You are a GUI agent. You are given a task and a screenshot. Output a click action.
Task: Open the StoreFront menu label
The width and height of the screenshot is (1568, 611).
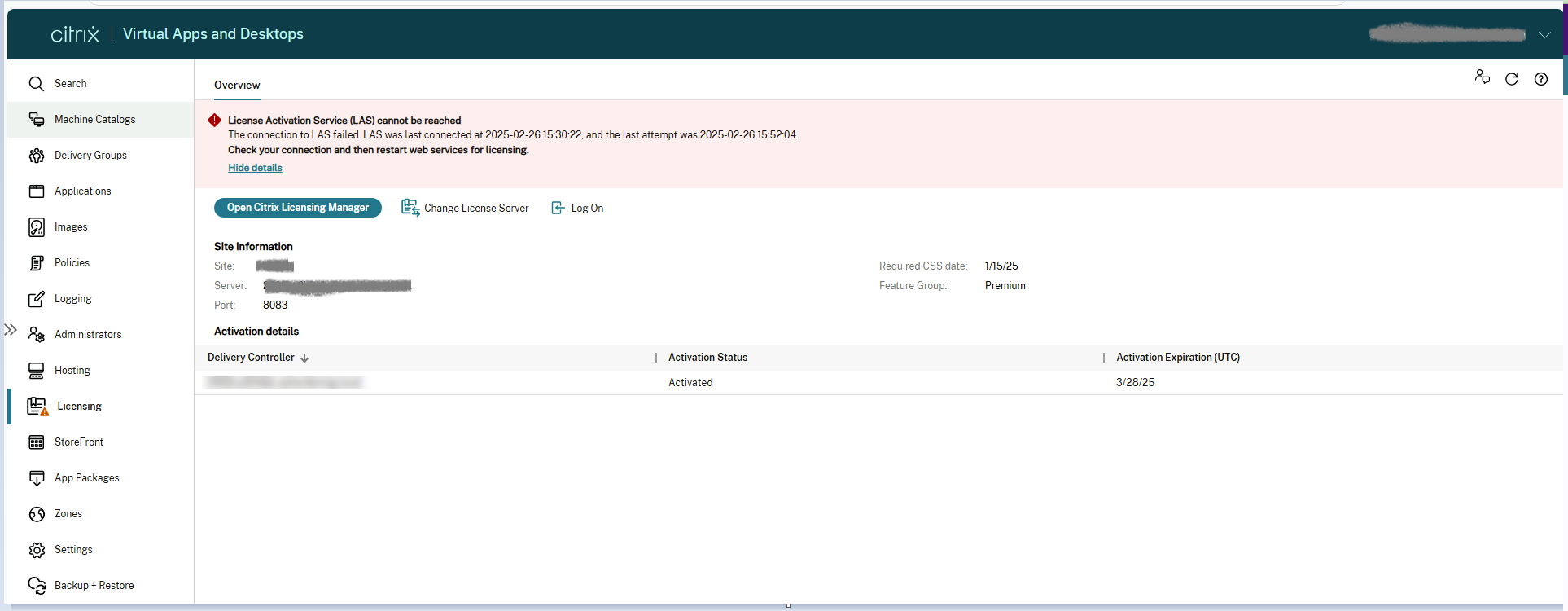(79, 442)
